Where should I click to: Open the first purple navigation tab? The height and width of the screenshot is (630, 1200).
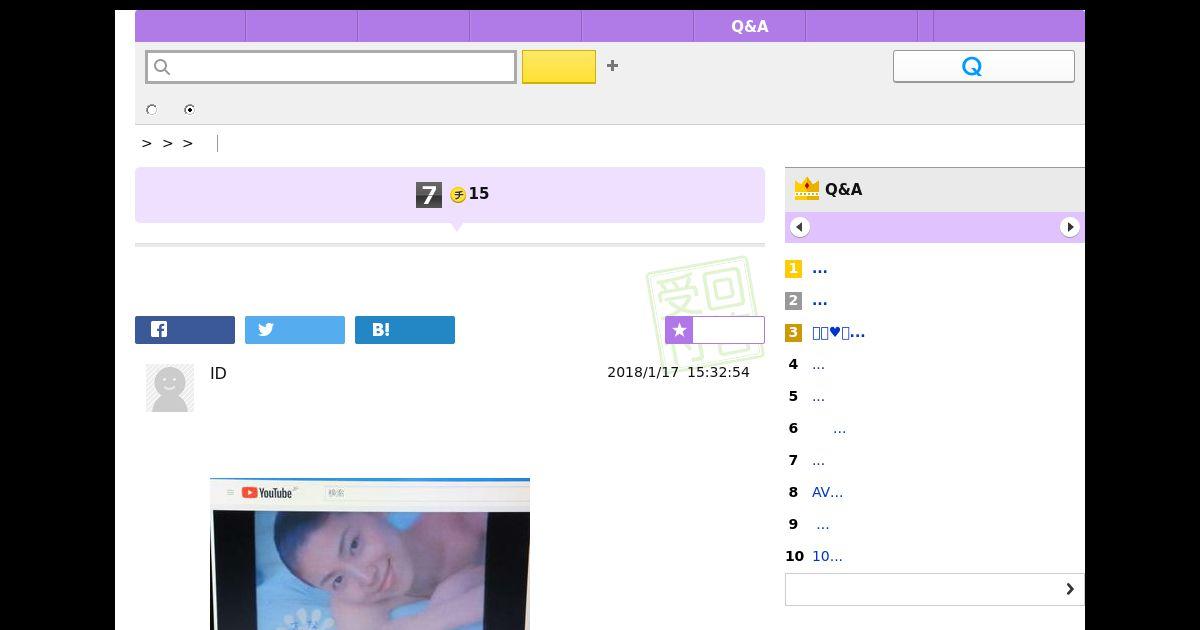(190, 26)
